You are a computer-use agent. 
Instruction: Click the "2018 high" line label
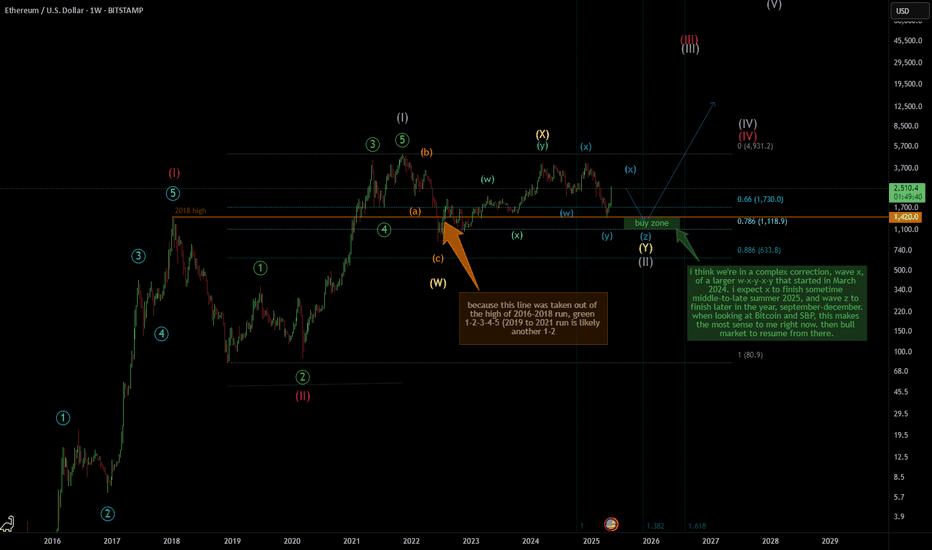coord(190,210)
